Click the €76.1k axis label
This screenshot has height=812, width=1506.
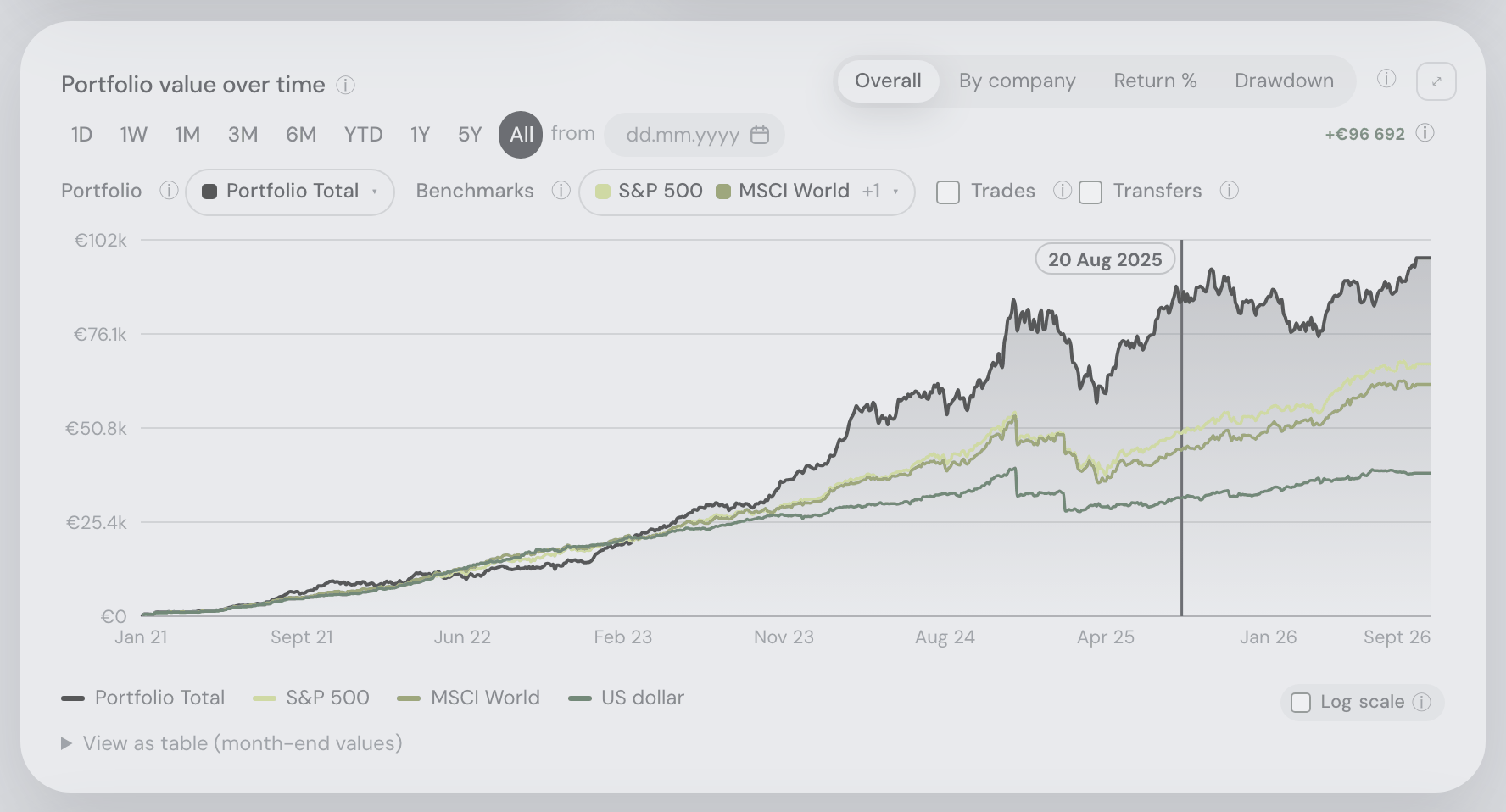point(100,334)
